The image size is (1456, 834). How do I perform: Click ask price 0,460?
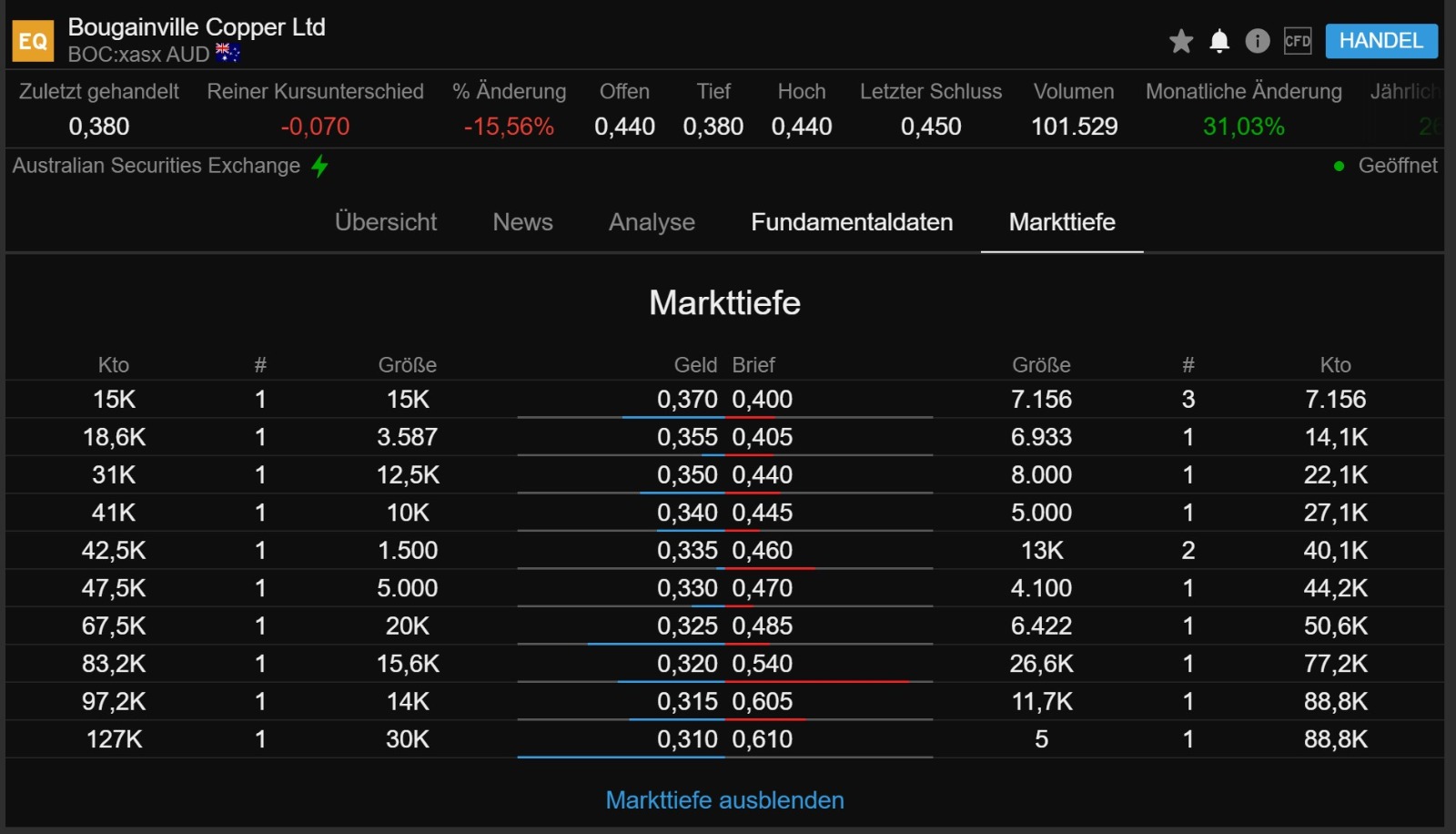tap(763, 551)
